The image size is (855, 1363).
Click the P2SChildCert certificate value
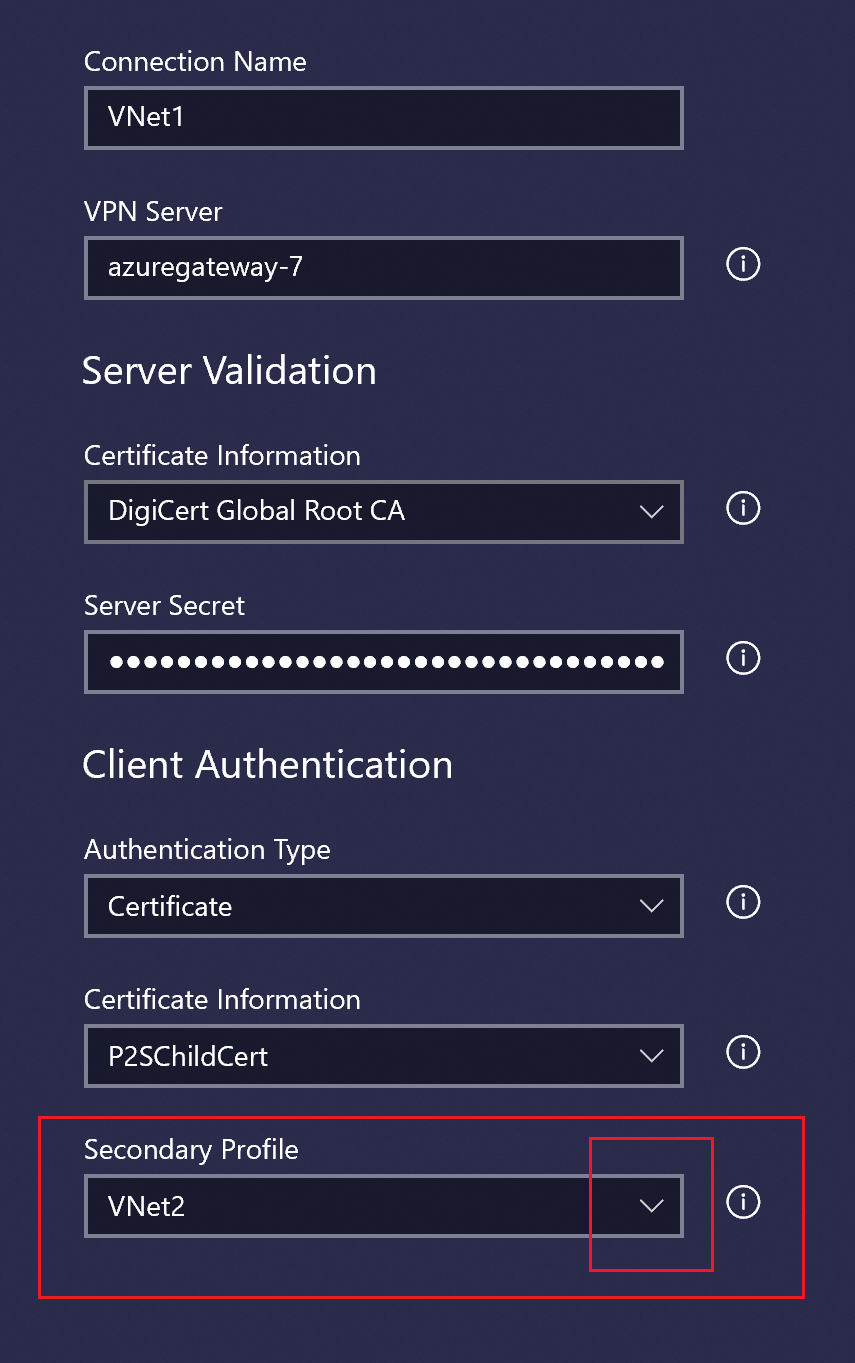coord(188,1056)
